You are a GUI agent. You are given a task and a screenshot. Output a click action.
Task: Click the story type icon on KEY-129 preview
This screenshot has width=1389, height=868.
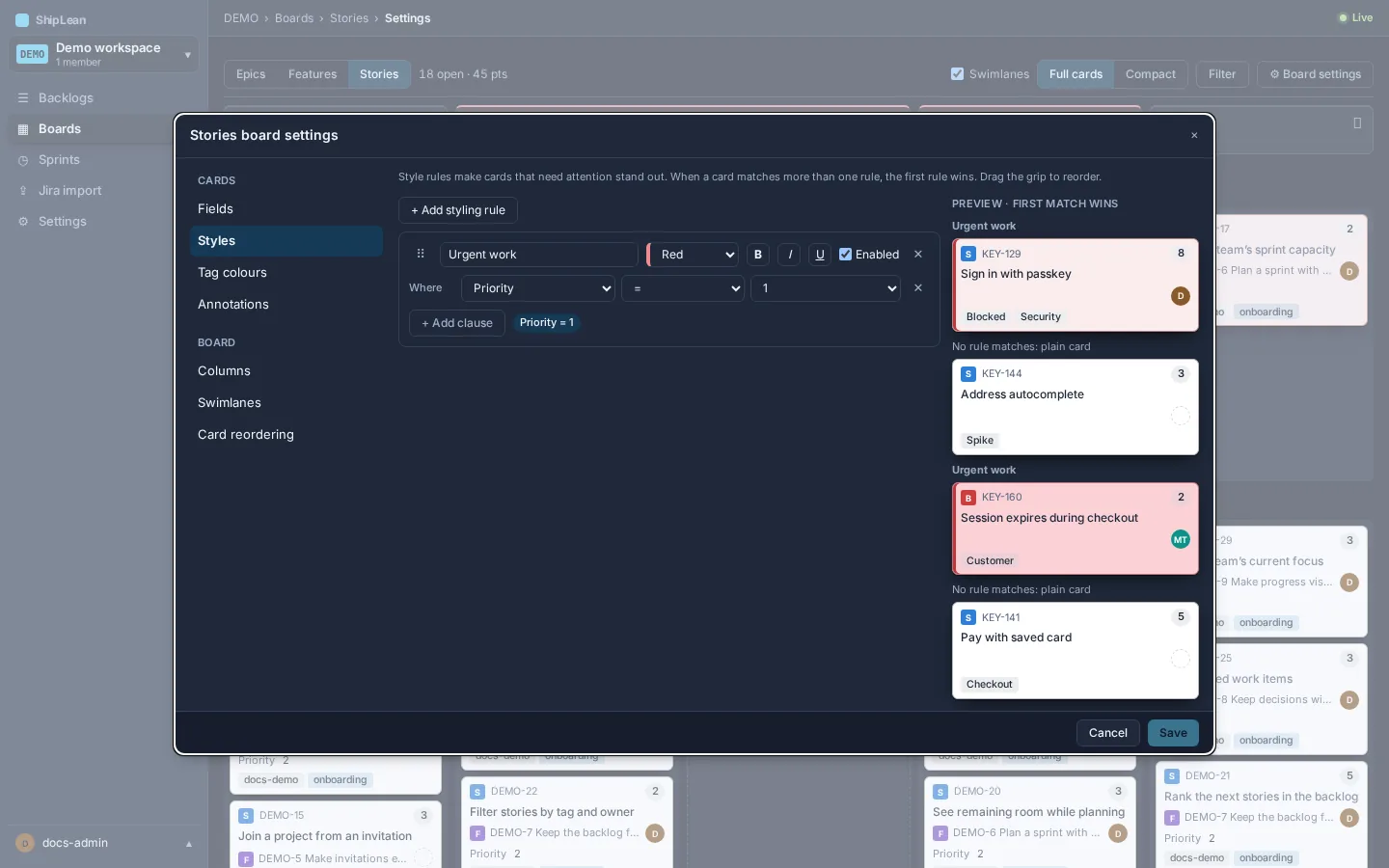(968, 254)
